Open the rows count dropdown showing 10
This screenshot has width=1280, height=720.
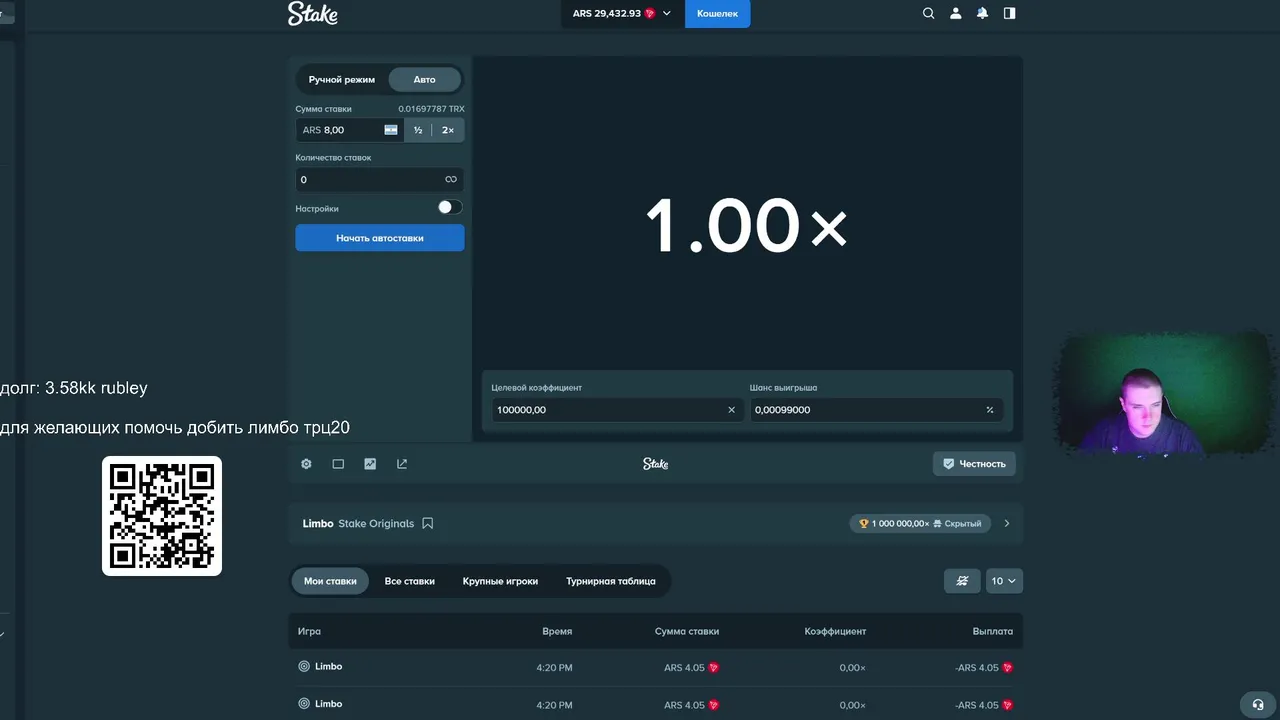coord(1003,581)
